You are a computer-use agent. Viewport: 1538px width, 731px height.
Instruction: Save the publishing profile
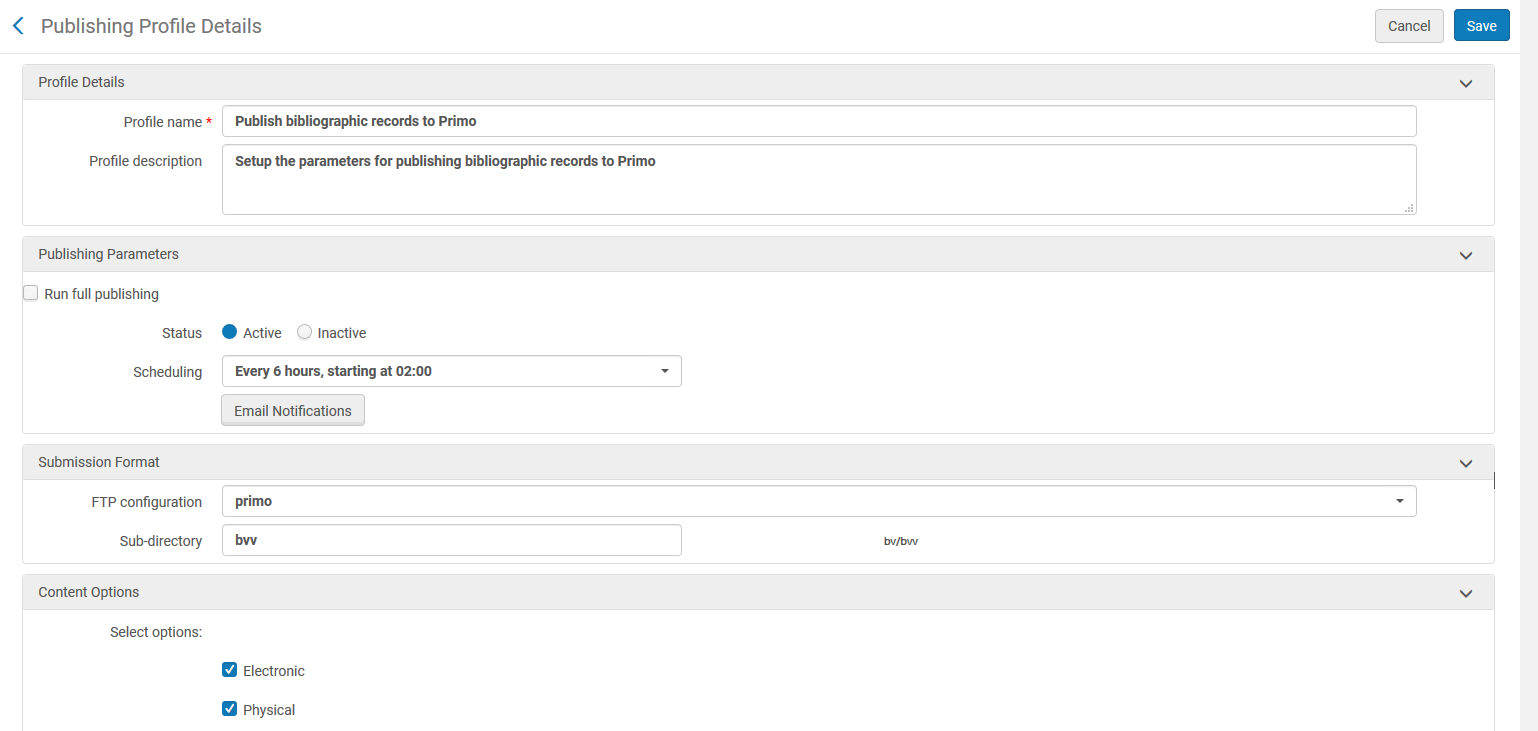point(1481,26)
